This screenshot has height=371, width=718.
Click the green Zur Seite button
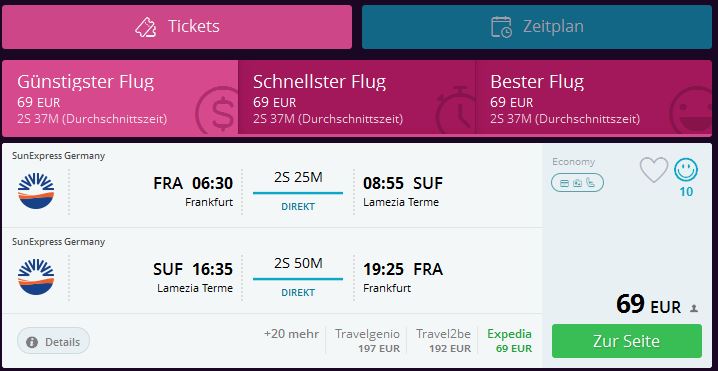pyautogui.click(x=626, y=341)
